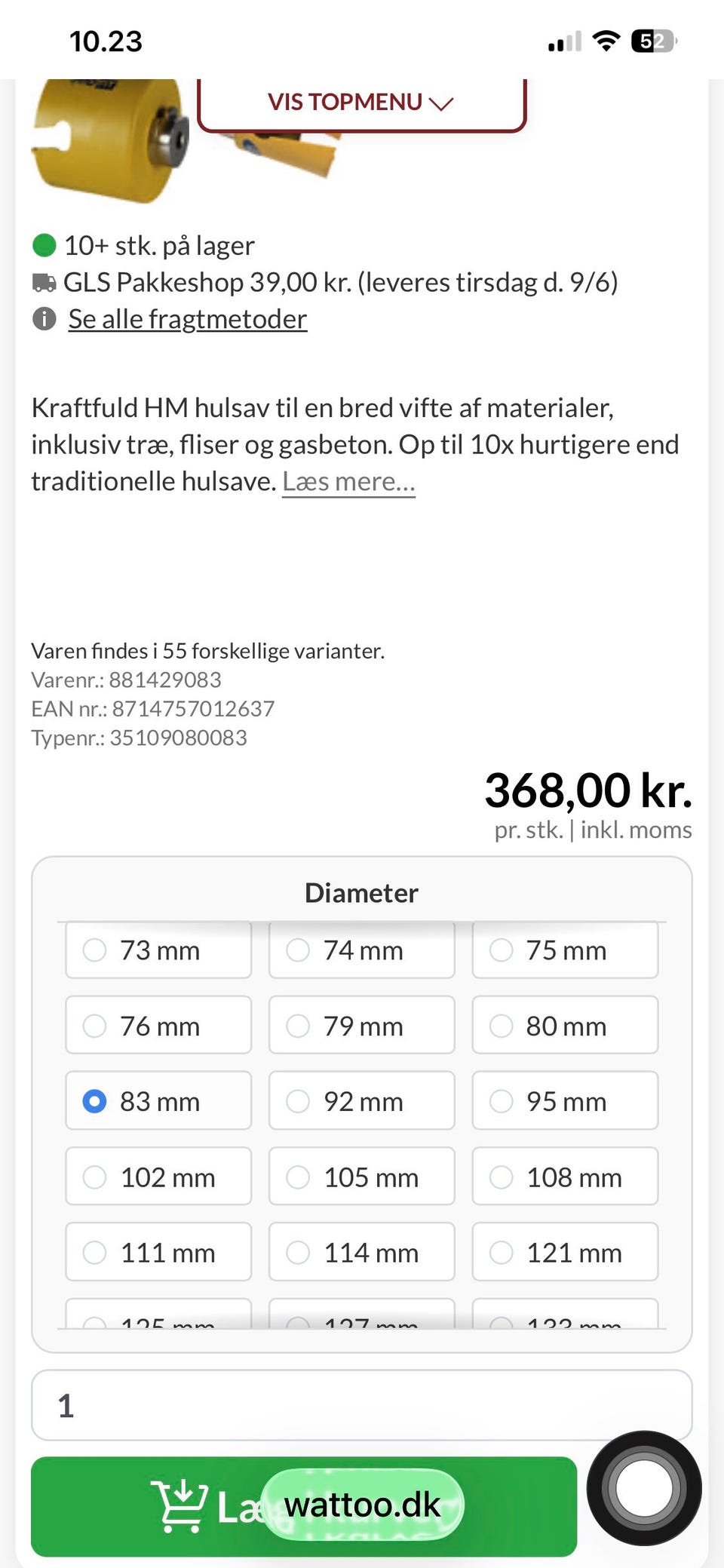
Task: Tap the shopping cart icon on green button
Action: point(179,1506)
